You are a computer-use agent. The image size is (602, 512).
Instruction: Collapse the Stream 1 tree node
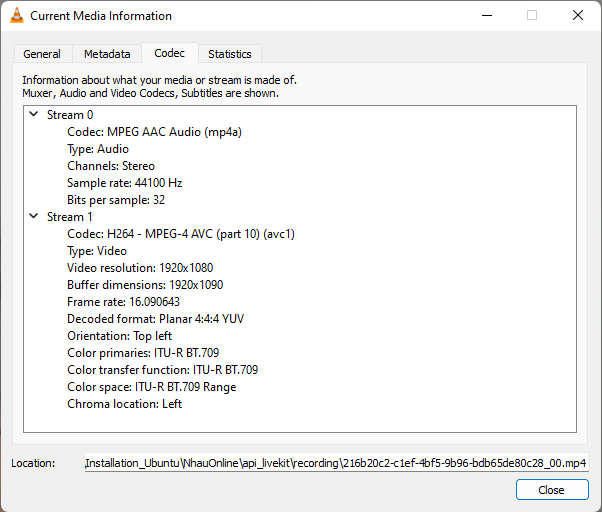pos(34,216)
